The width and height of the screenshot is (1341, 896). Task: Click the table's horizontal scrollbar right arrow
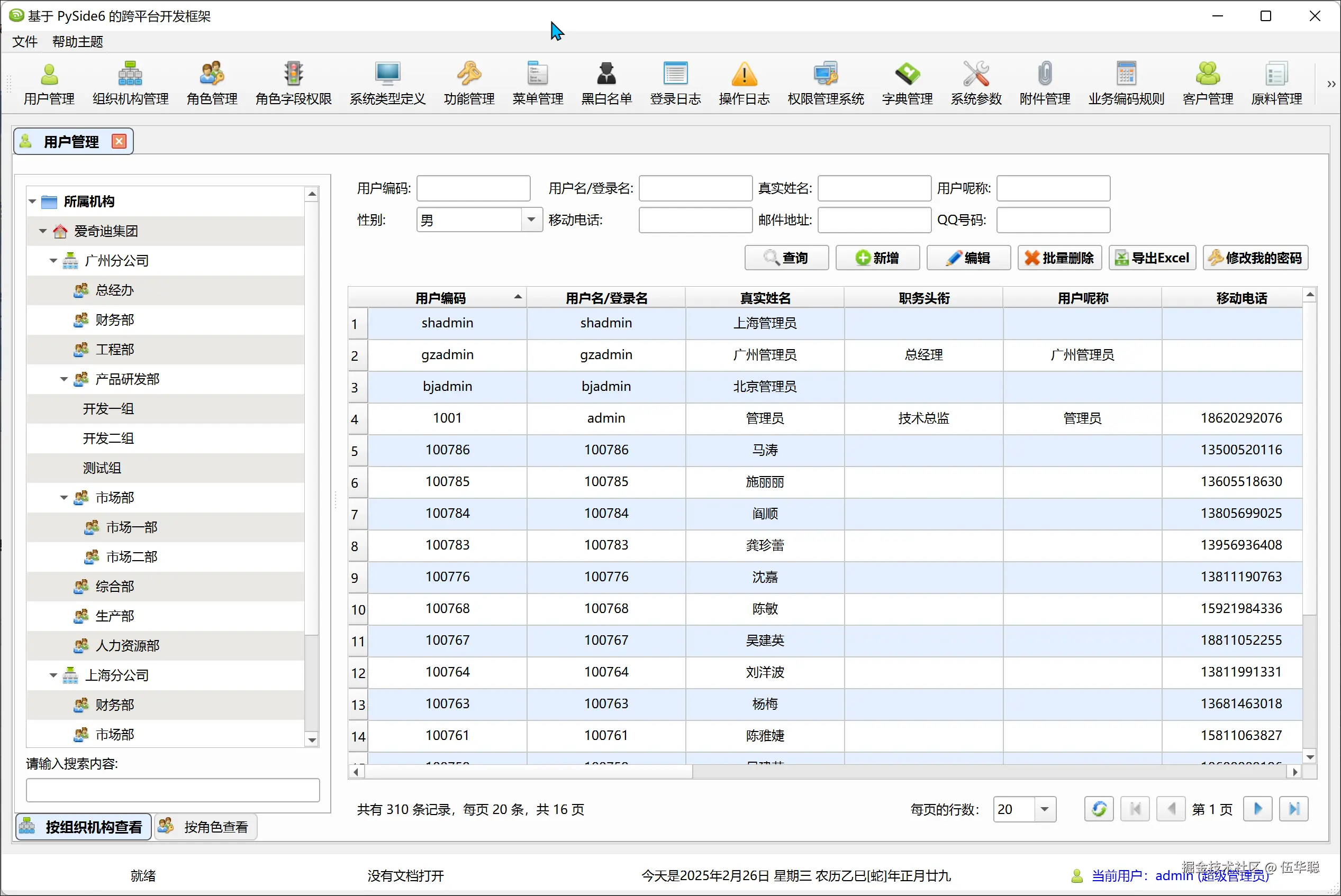click(x=1295, y=772)
